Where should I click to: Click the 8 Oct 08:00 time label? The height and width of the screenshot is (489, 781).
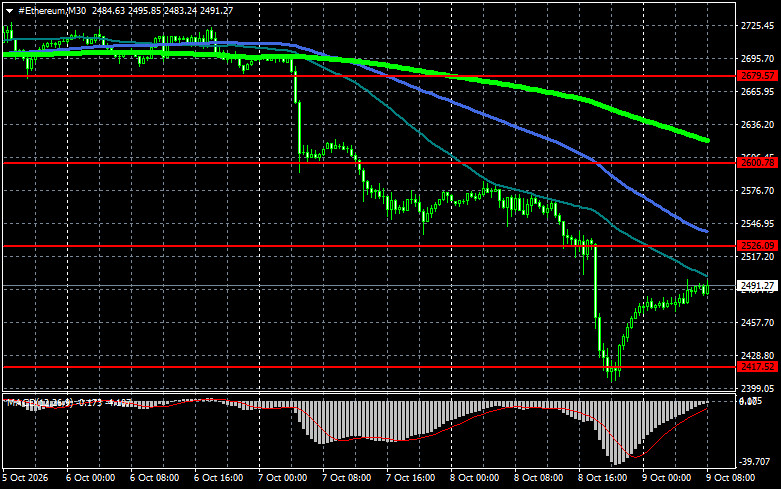click(539, 478)
